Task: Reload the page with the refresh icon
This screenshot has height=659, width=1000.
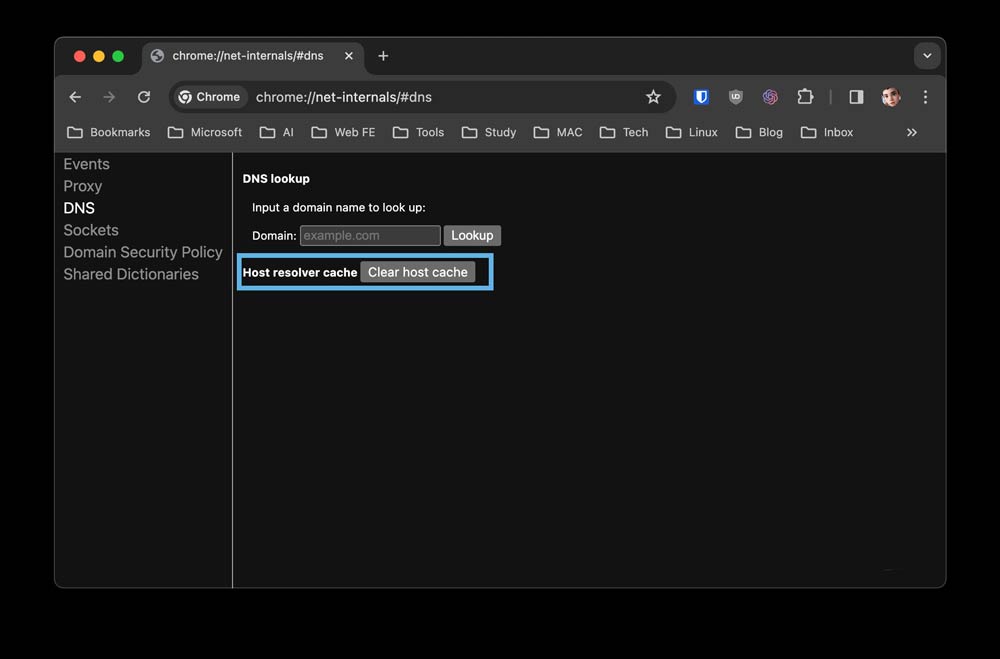Action: [x=144, y=97]
